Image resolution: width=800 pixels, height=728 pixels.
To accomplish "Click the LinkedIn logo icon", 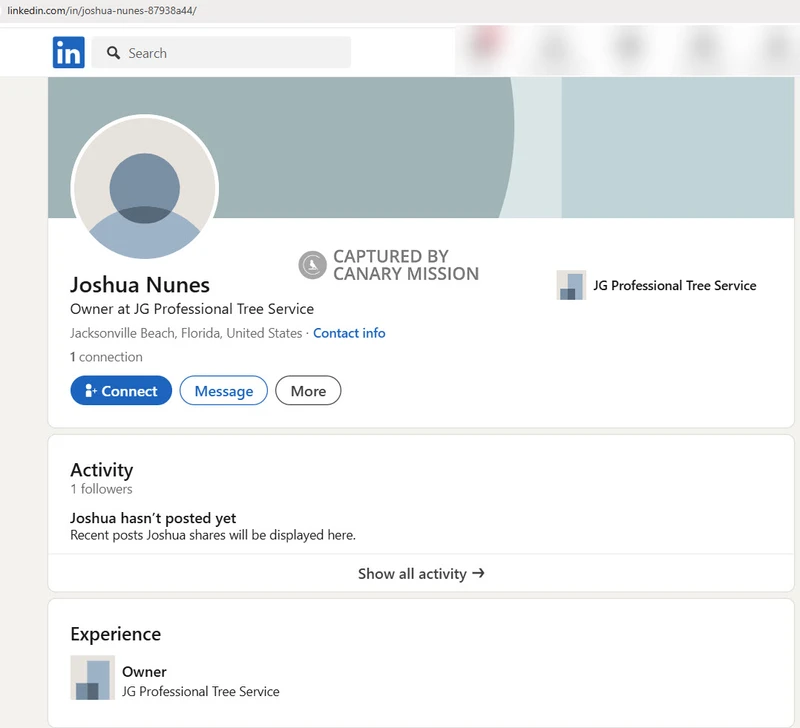I will [68, 52].
